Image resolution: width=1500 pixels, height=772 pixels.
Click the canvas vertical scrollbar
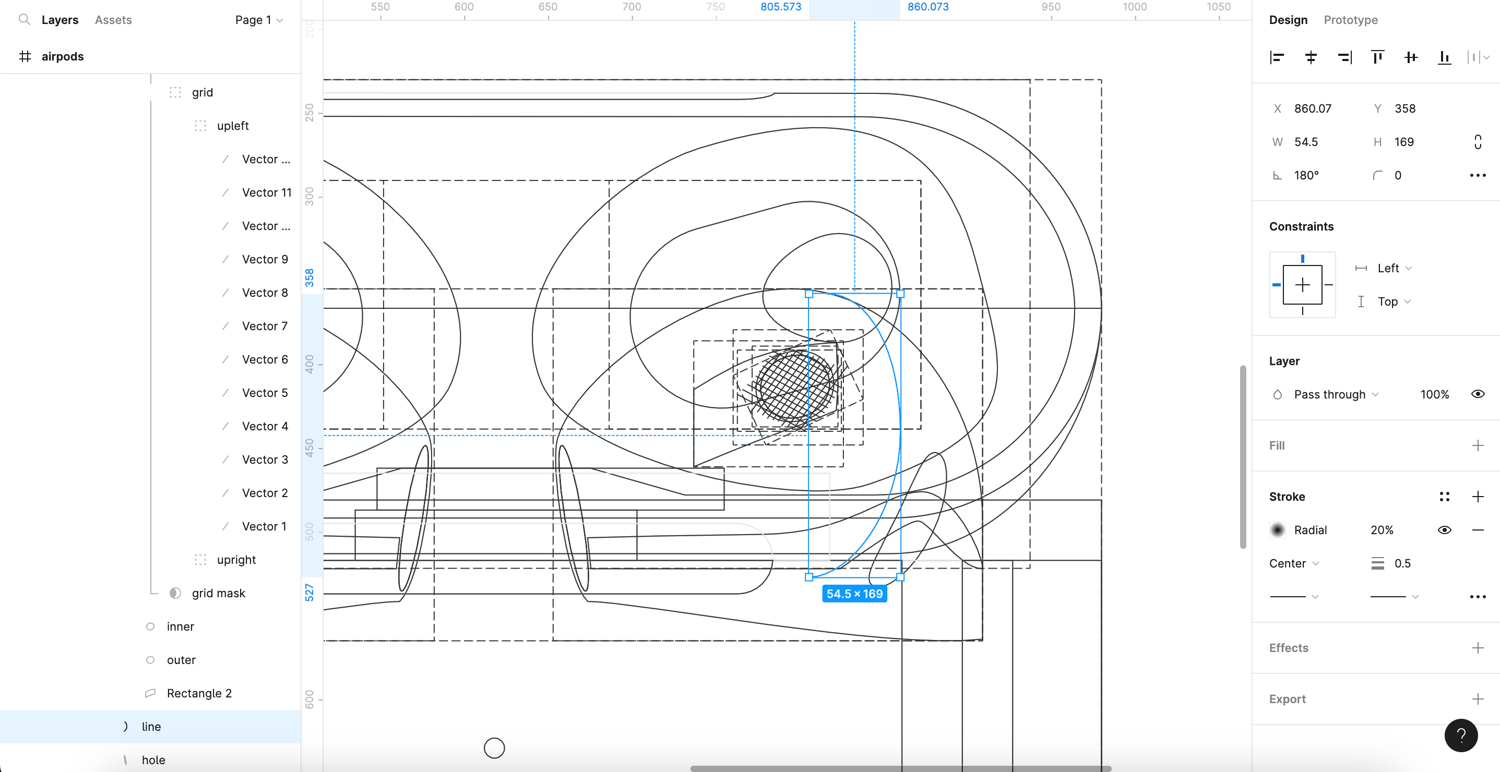click(x=1244, y=456)
